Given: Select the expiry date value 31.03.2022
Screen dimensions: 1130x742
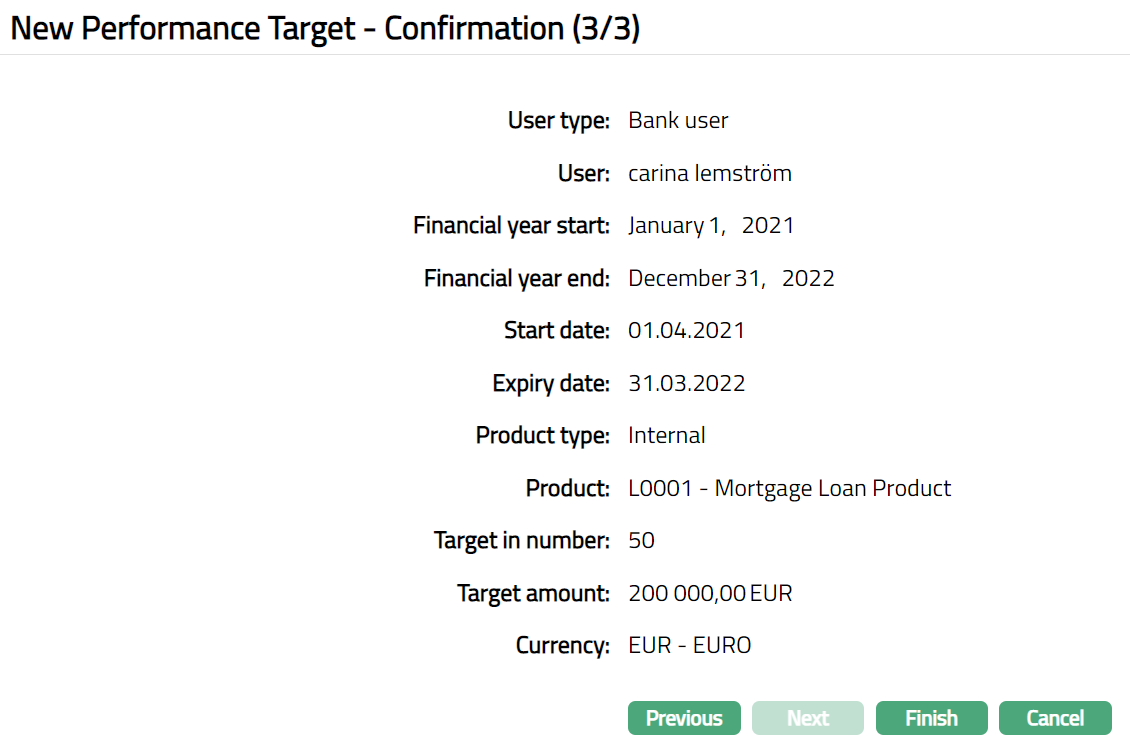Looking at the screenshot, I should click(686, 383).
